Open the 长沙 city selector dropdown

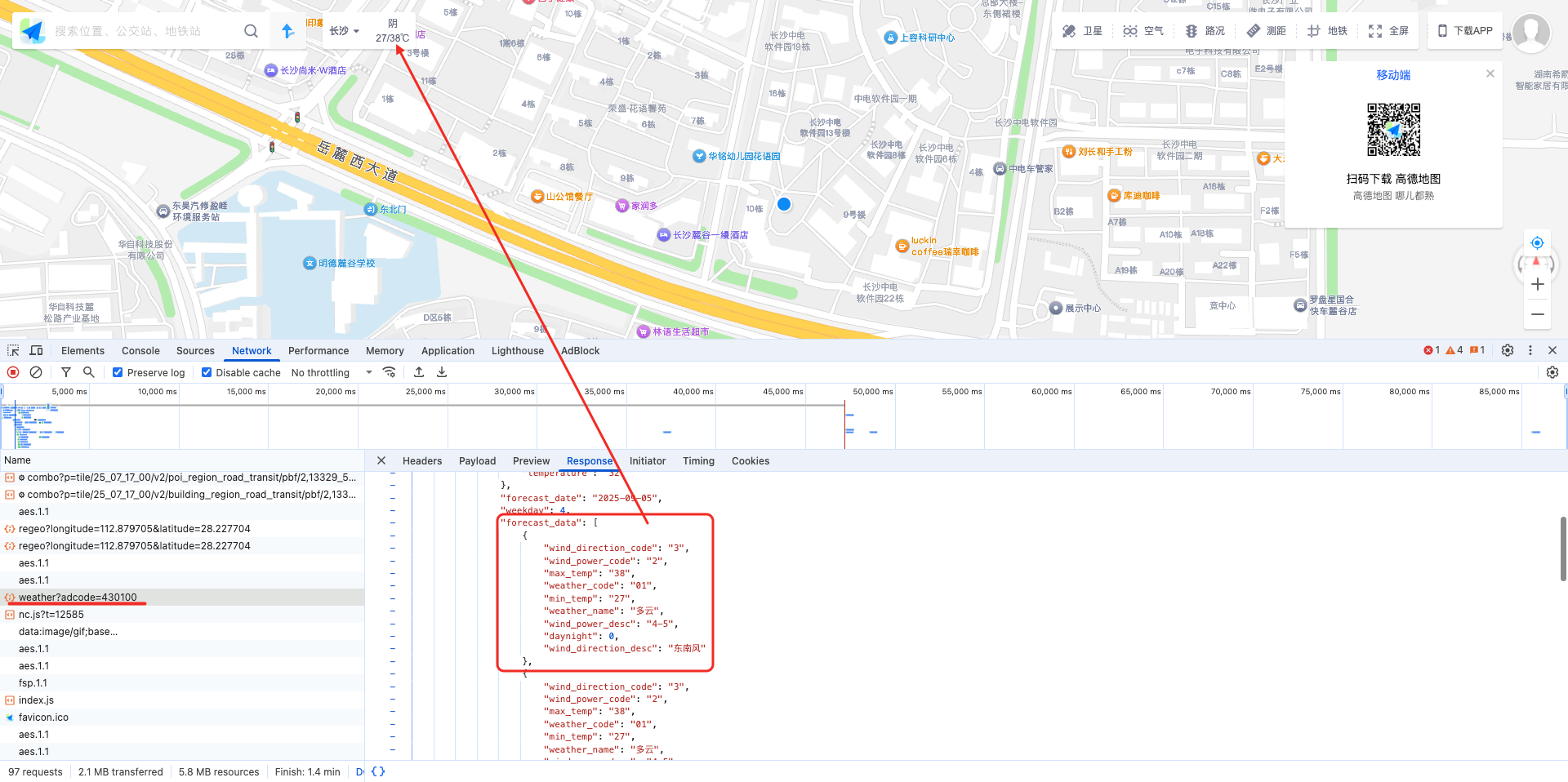coord(344,31)
